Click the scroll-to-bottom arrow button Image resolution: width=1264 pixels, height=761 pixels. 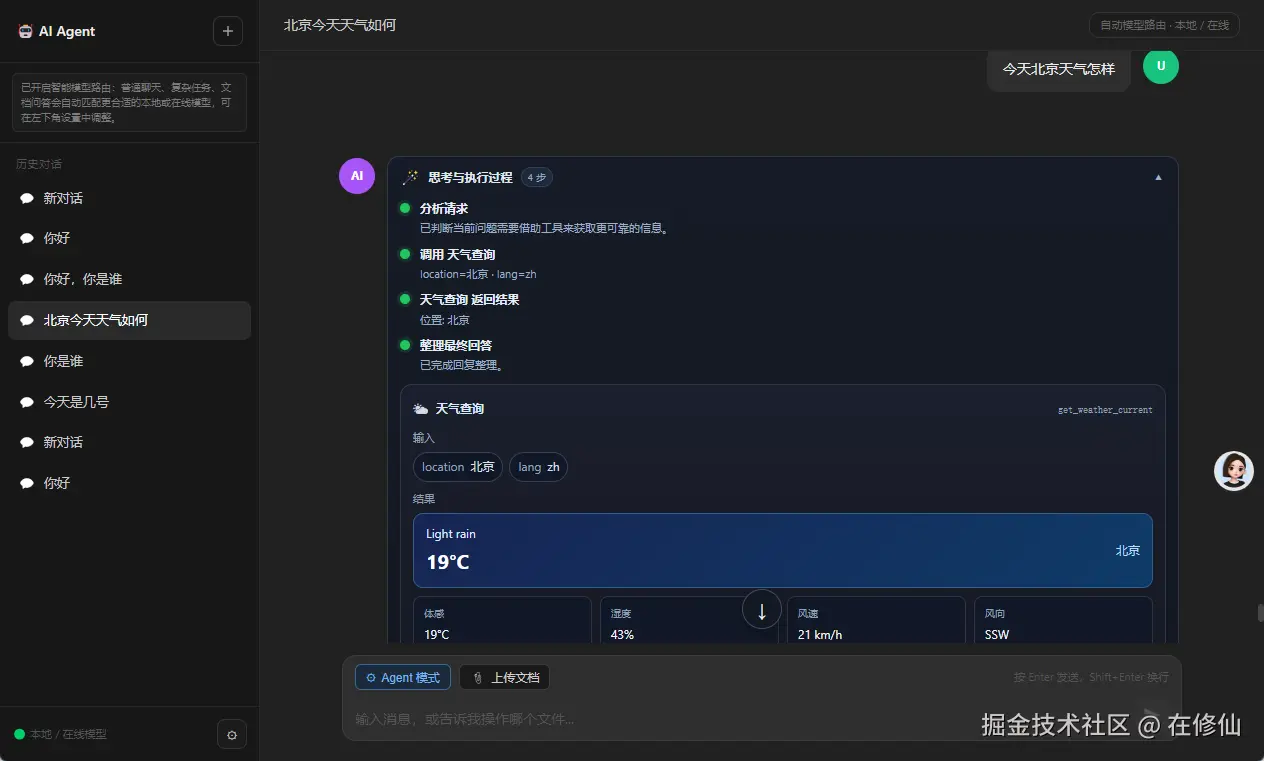tap(762, 610)
